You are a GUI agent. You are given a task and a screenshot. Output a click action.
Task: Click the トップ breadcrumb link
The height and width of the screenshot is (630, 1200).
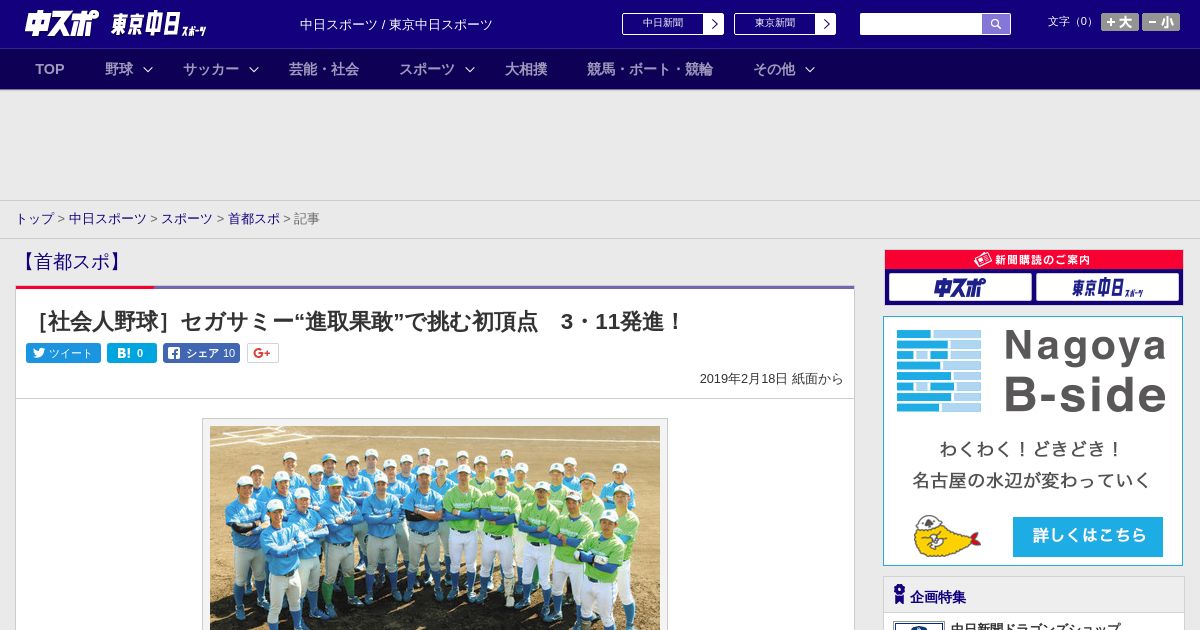pyautogui.click(x=34, y=218)
